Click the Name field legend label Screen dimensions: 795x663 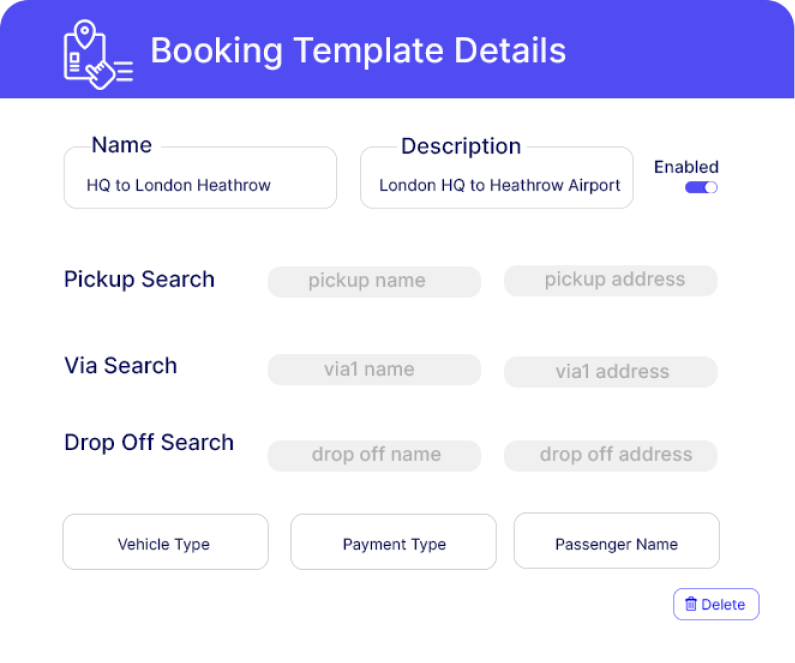coord(122,145)
